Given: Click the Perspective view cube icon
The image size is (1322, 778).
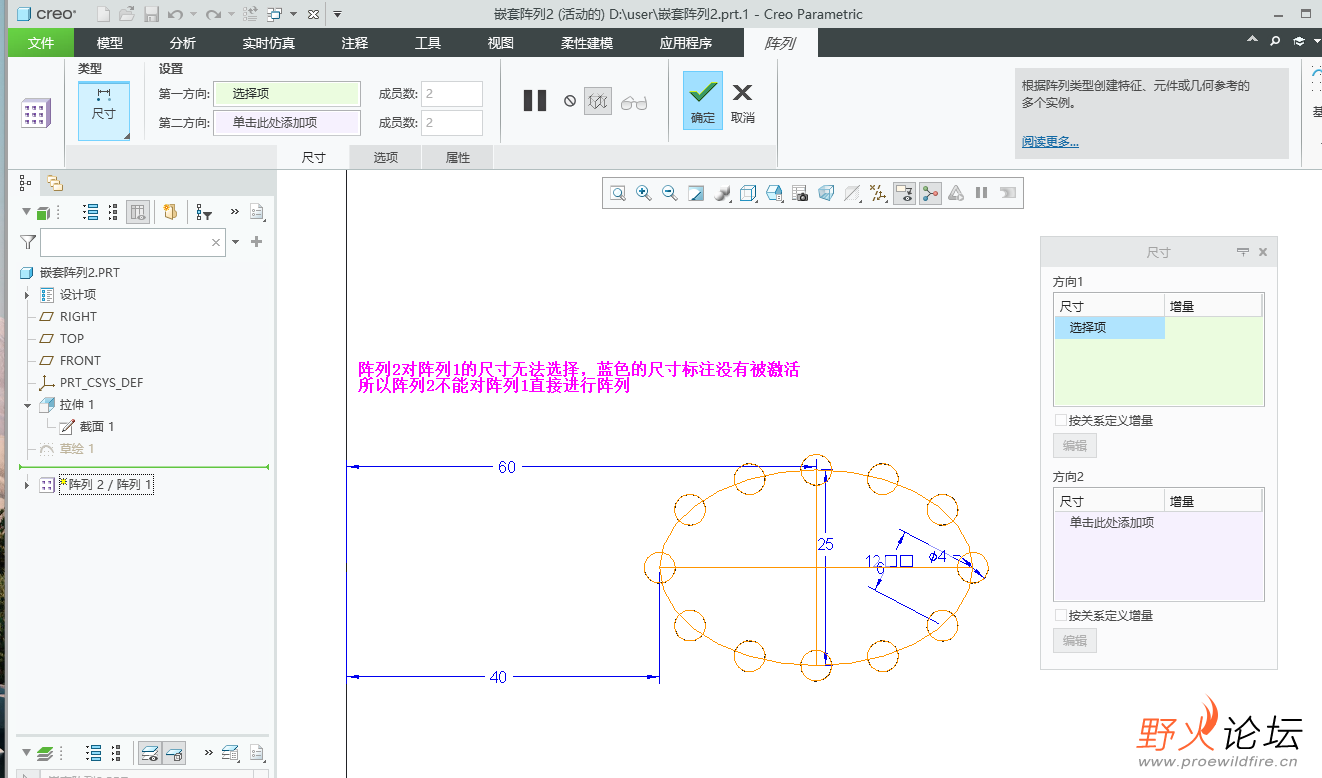Looking at the screenshot, I should [x=826, y=193].
